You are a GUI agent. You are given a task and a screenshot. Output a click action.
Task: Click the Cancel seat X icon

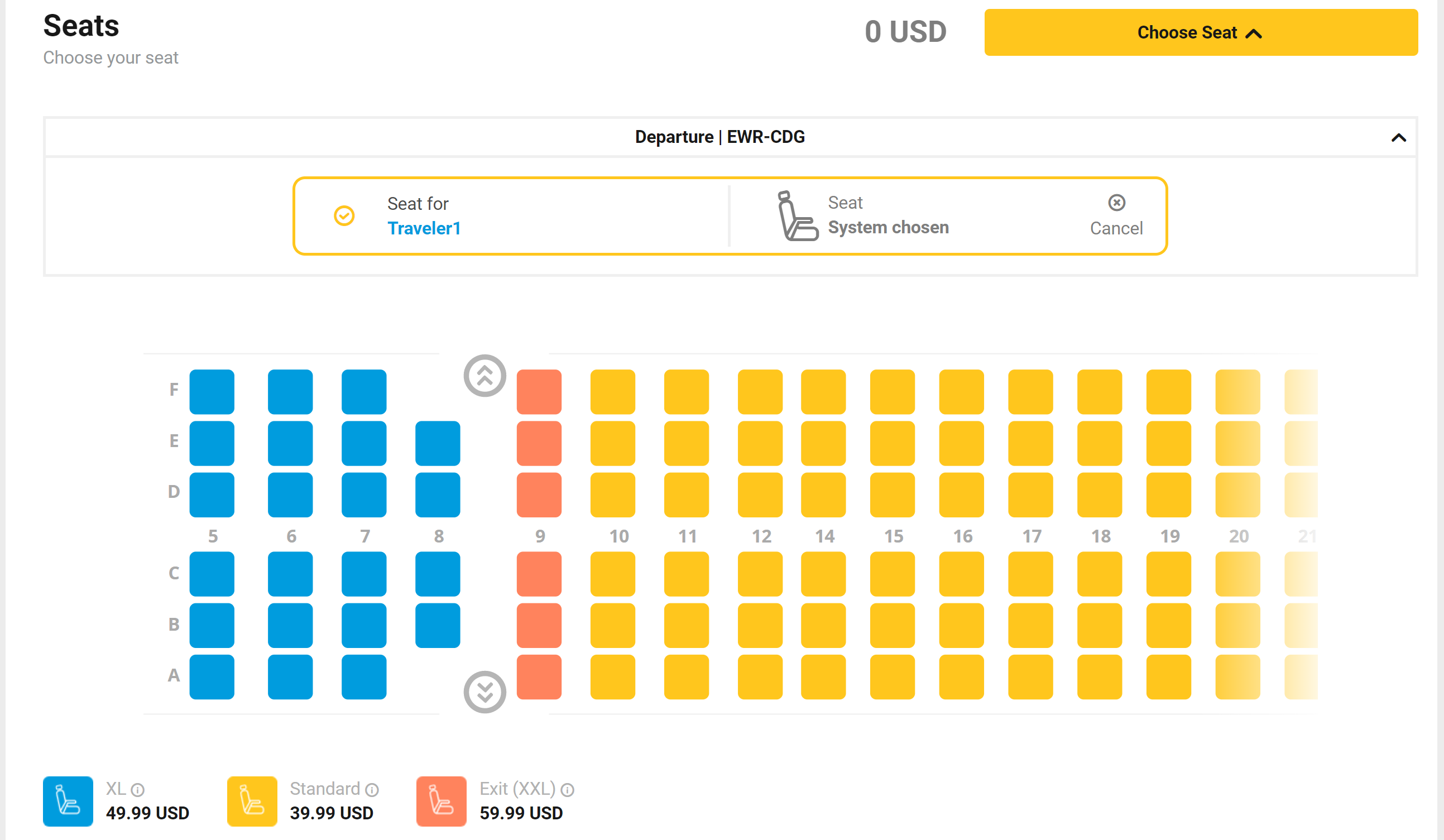point(1116,203)
